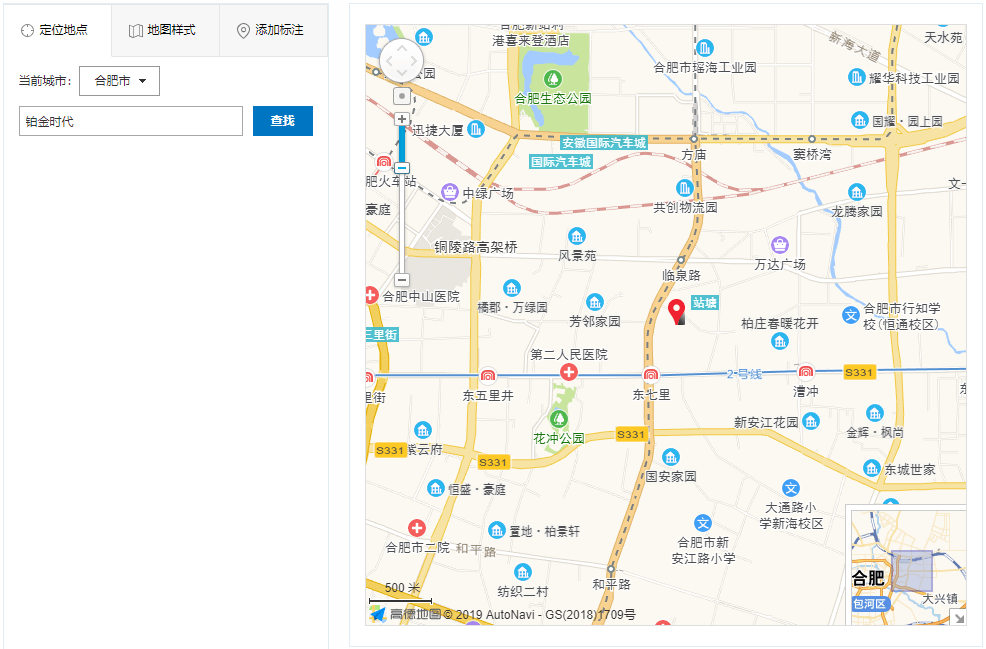This screenshot has width=986, height=649.
Task: Open the 合肥市 city dropdown
Action: pyautogui.click(x=119, y=81)
